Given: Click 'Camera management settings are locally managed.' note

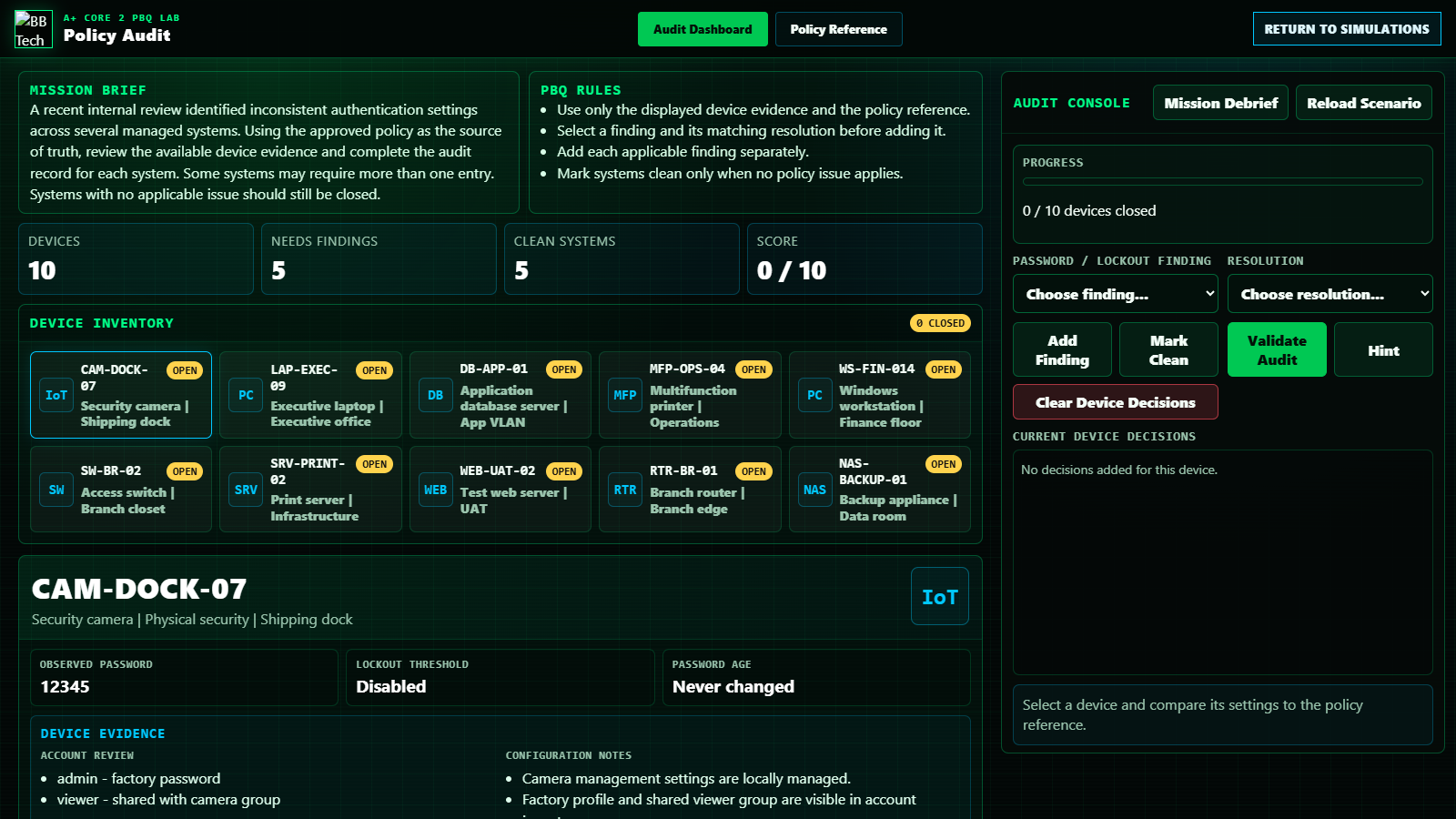Looking at the screenshot, I should tap(686, 778).
